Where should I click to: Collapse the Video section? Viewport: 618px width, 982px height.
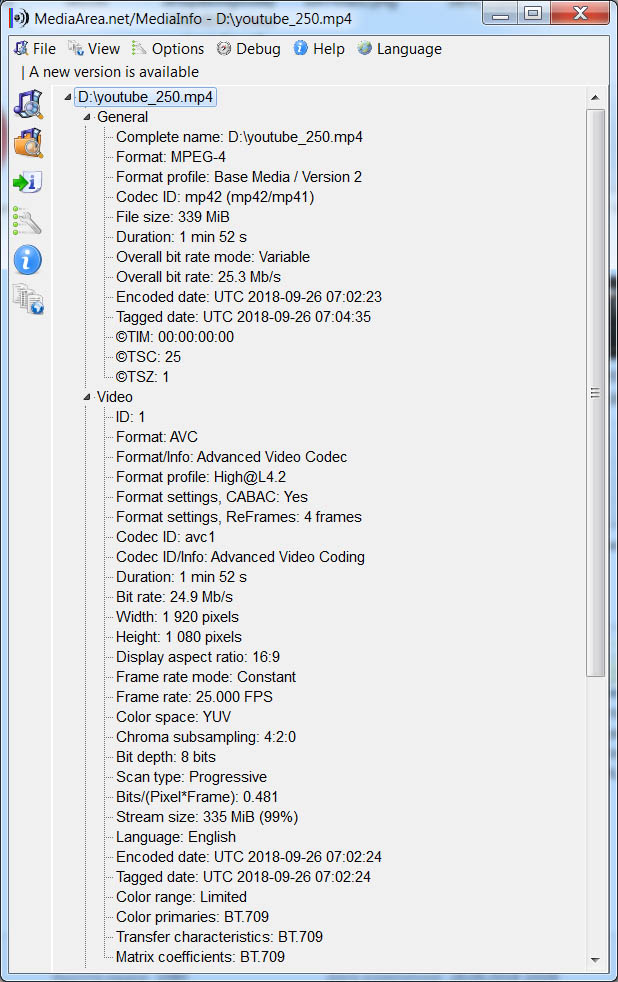86,398
